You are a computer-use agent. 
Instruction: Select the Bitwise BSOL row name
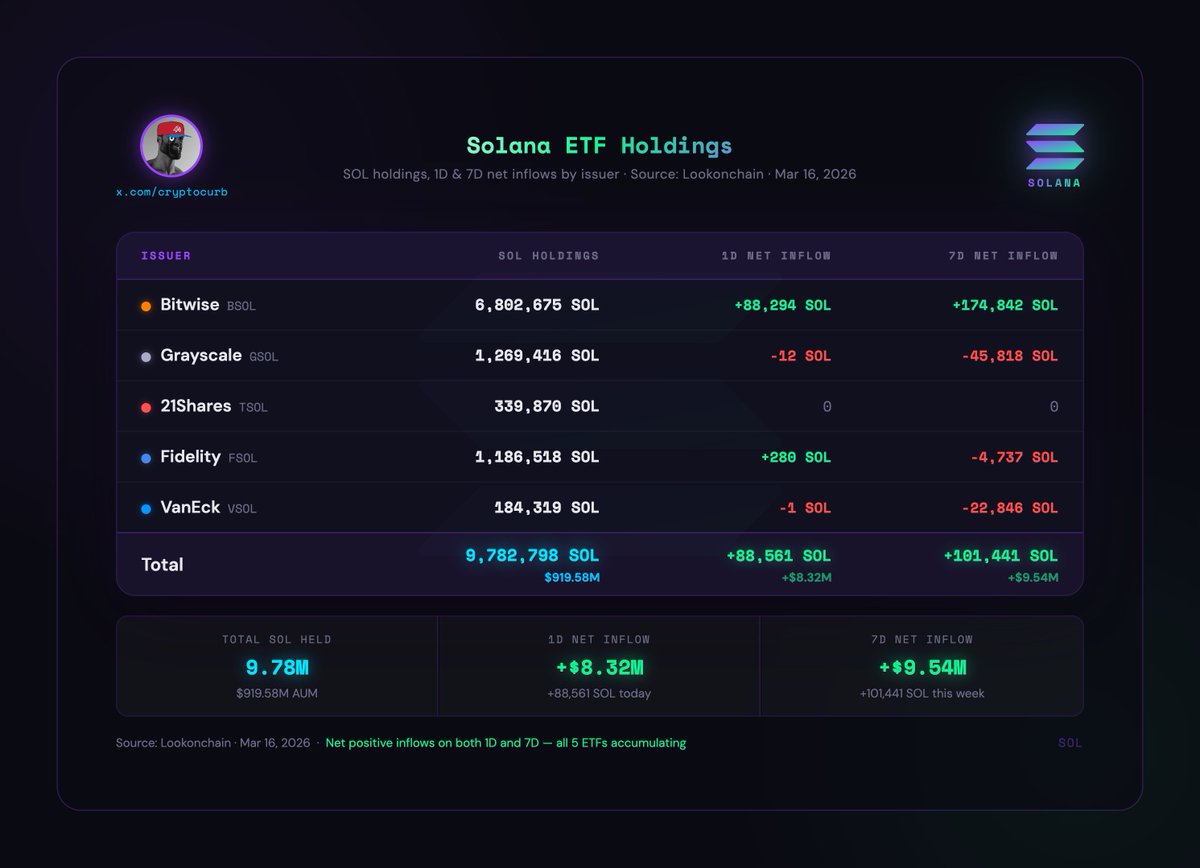click(x=190, y=305)
